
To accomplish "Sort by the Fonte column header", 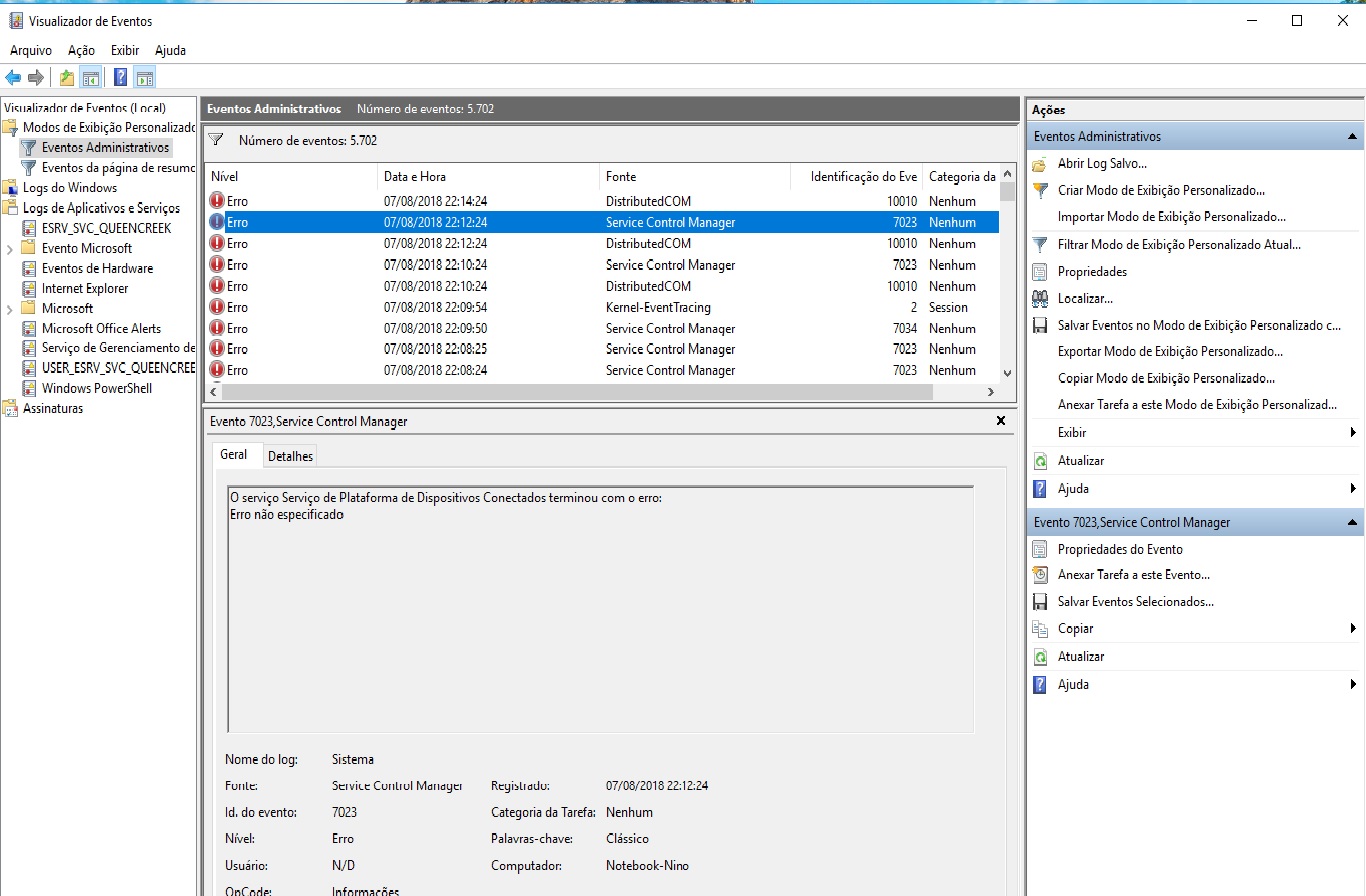I will pos(695,177).
